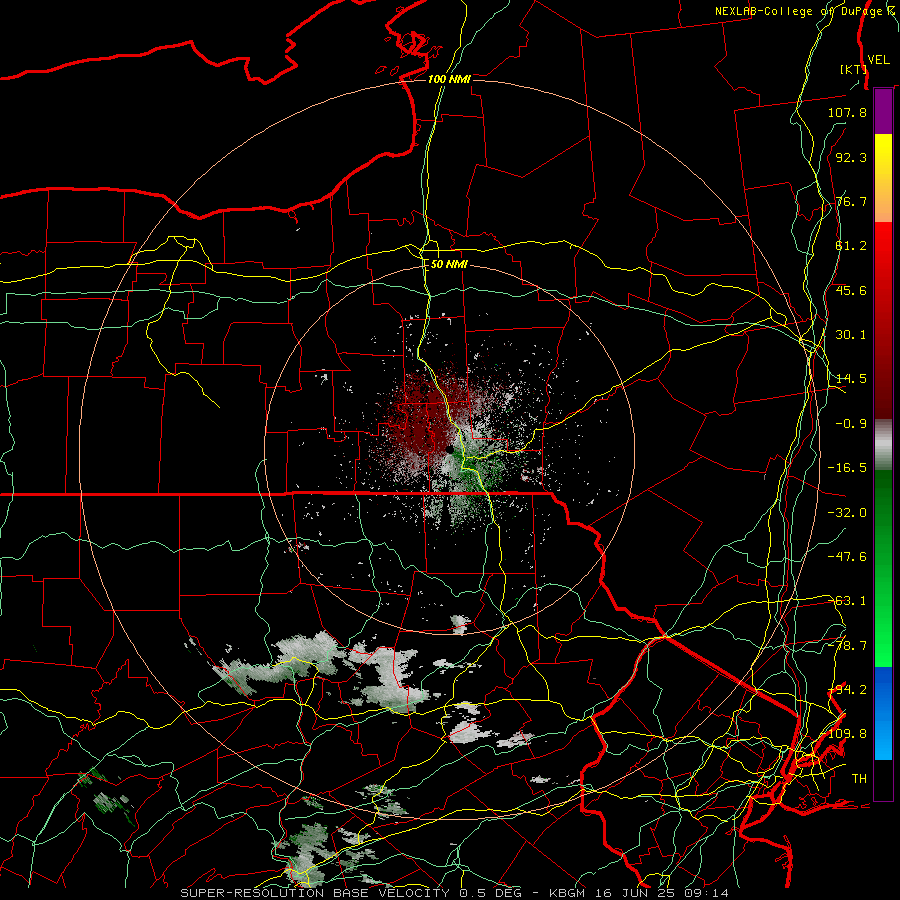Screen dimensions: 900x900
Task: Click the gray near-zero segment of the color bar
Action: point(883,445)
